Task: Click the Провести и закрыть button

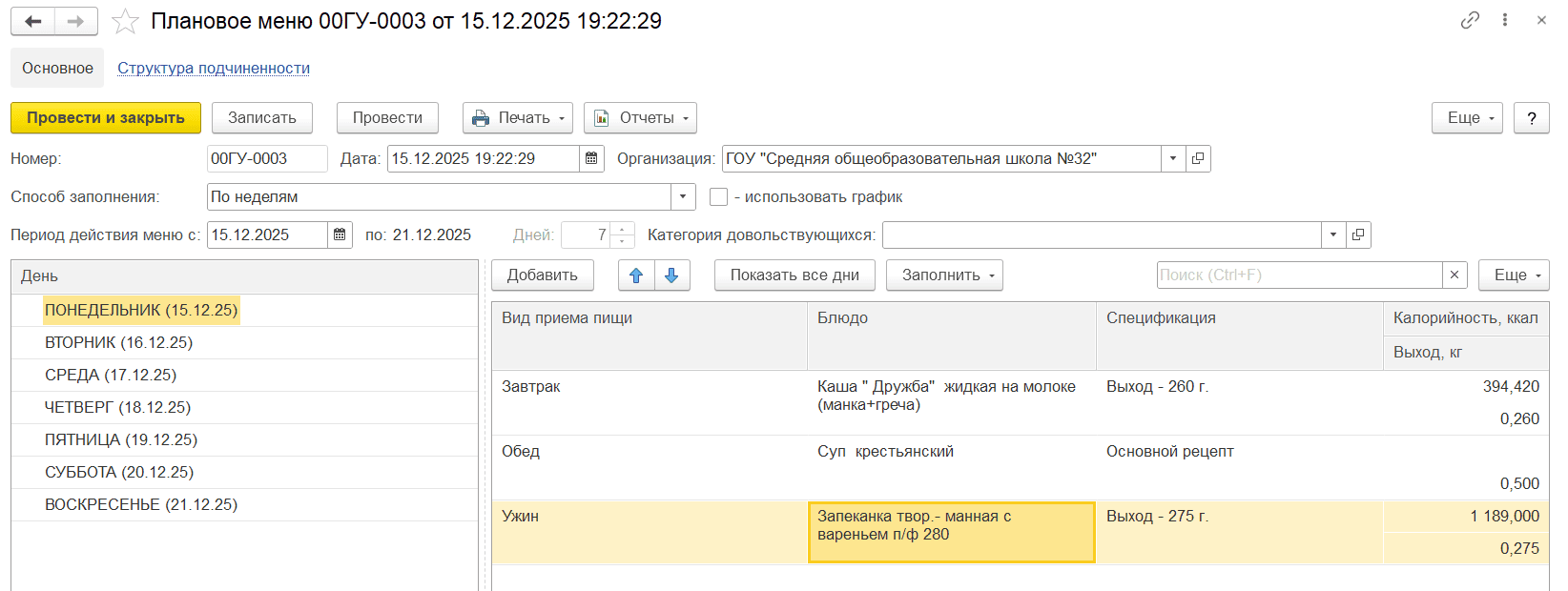Action: coord(106,118)
